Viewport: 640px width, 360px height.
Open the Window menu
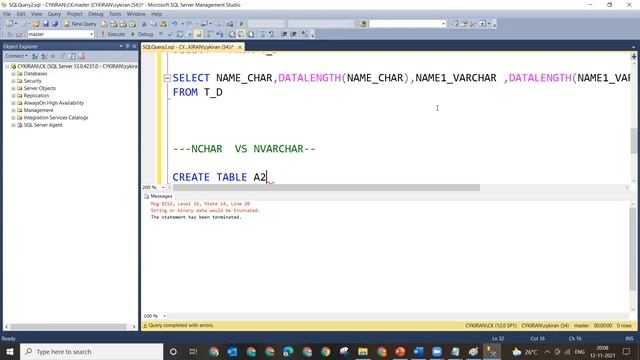click(136, 14)
